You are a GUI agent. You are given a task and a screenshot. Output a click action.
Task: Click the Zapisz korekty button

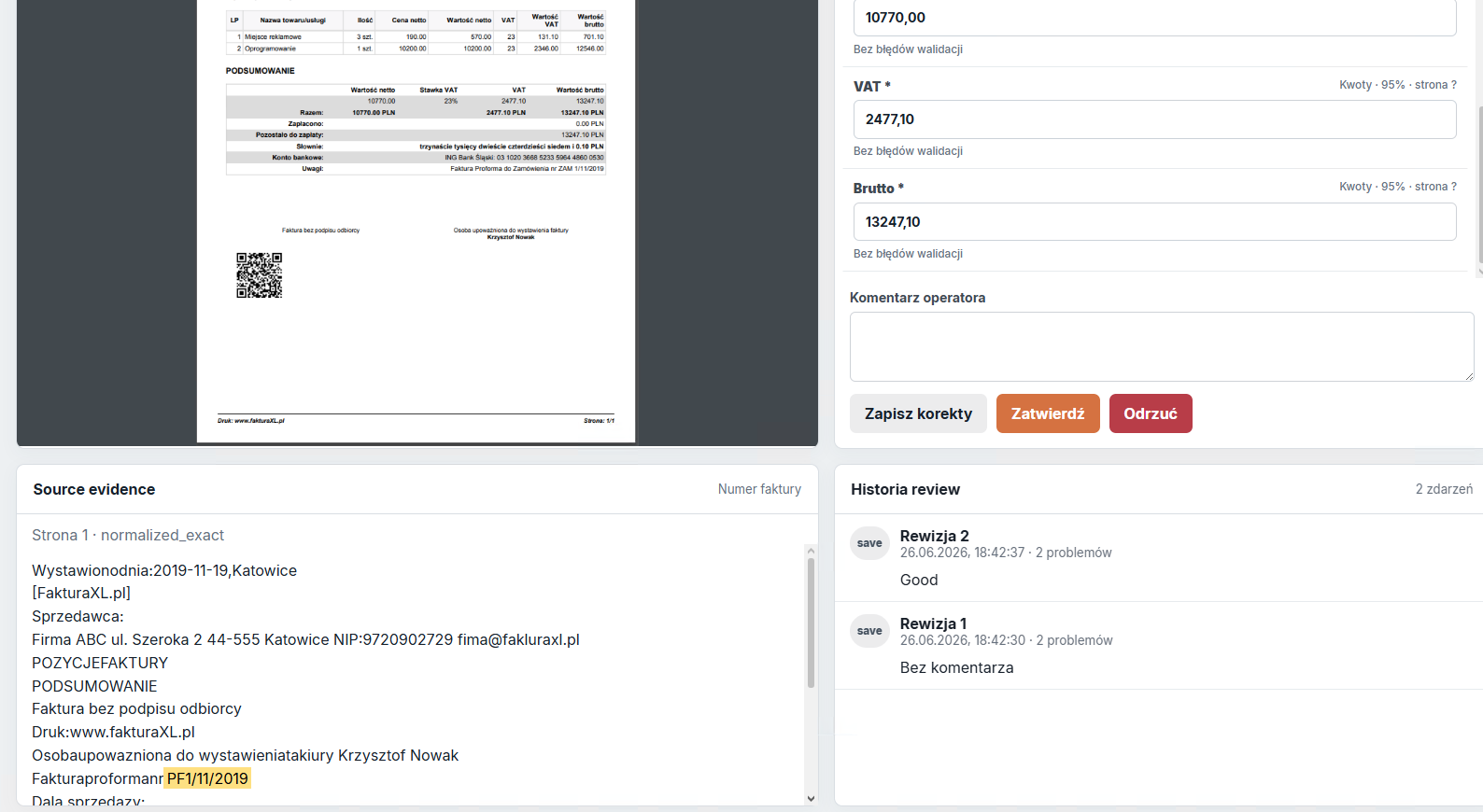[x=918, y=413]
